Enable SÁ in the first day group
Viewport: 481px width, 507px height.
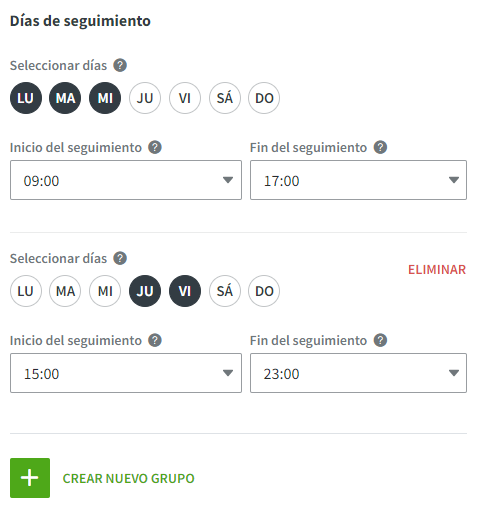pos(225,98)
